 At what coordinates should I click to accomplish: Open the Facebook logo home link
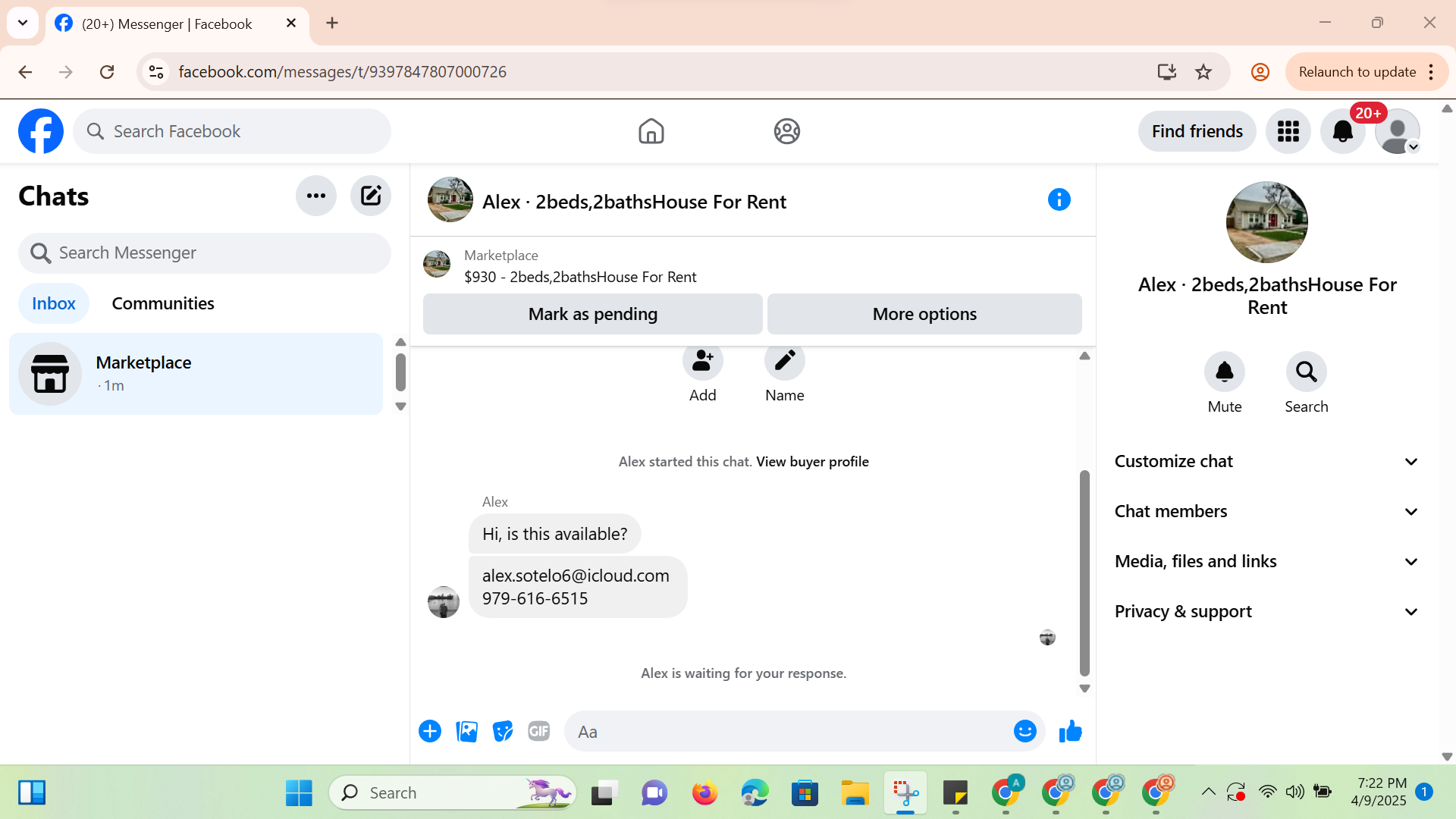[x=41, y=131]
